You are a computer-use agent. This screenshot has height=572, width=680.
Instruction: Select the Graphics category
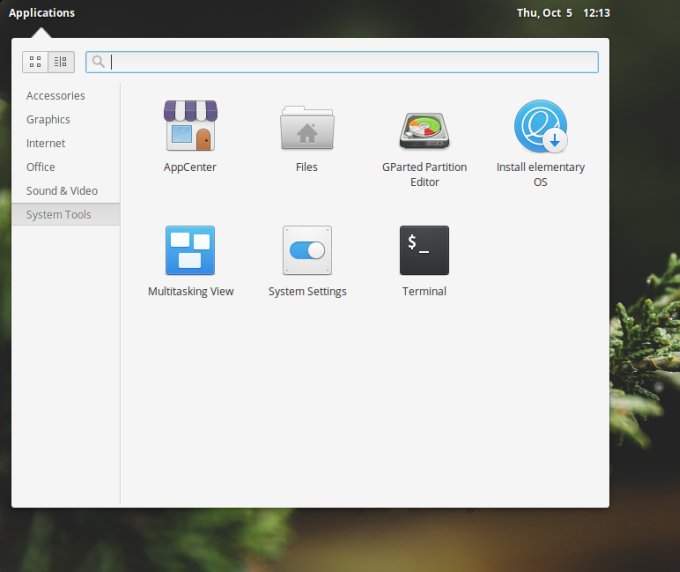pos(65,119)
